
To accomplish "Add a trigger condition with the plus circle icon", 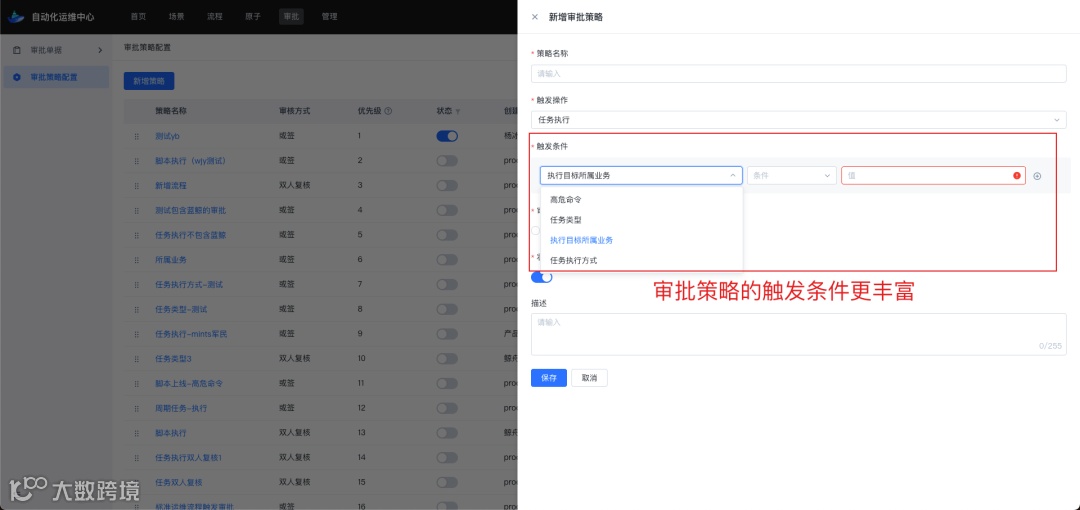I will coord(1037,176).
